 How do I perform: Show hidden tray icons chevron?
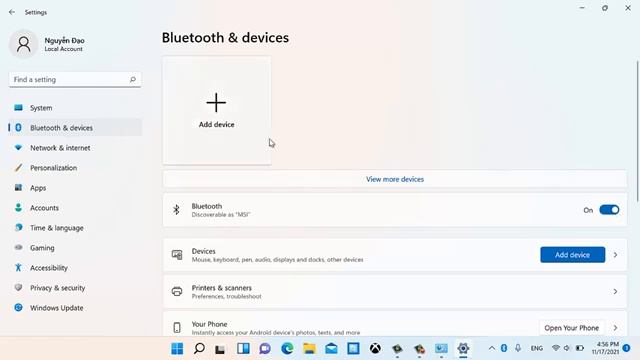[492, 348]
